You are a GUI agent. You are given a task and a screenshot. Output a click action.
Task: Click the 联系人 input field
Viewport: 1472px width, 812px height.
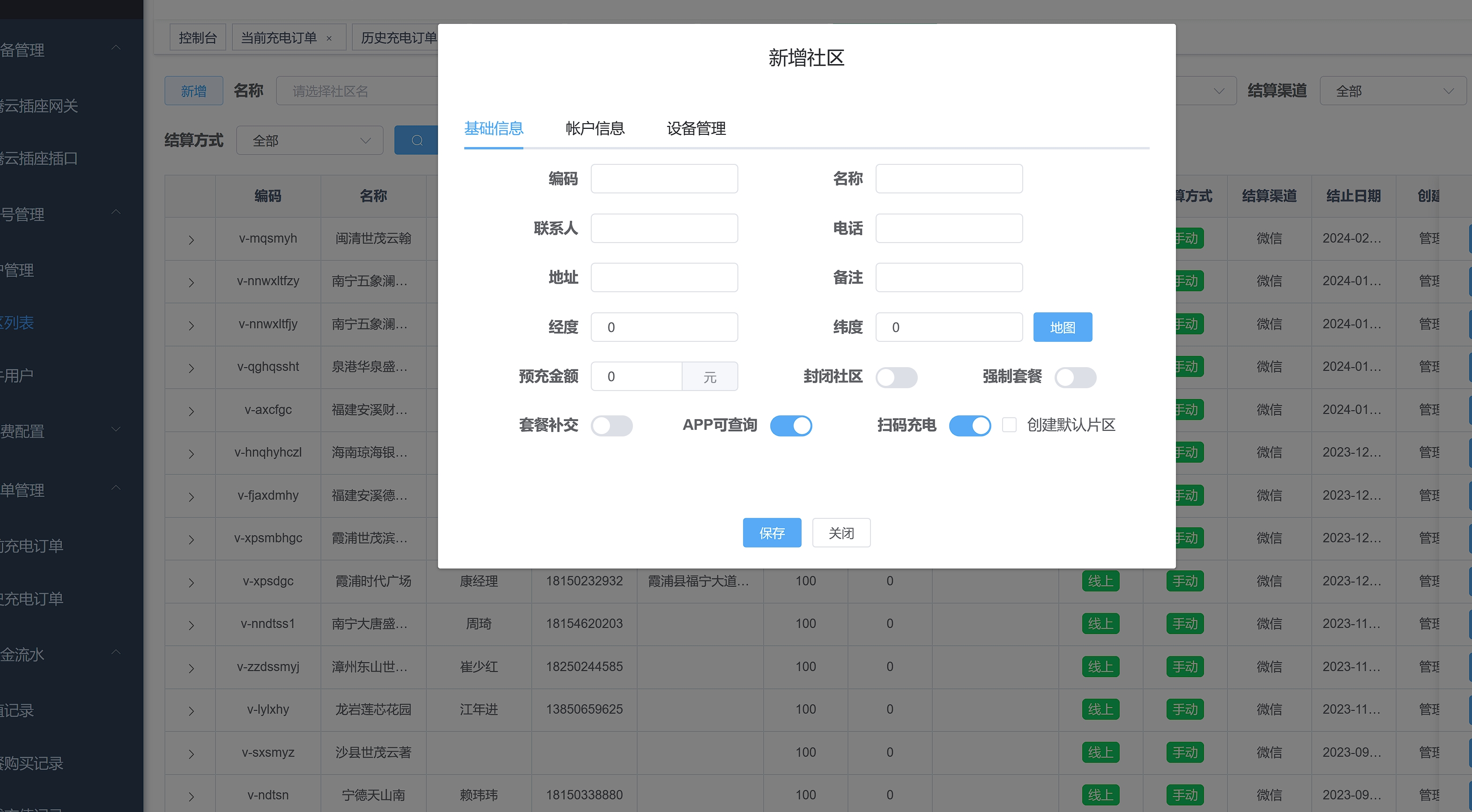coord(664,229)
